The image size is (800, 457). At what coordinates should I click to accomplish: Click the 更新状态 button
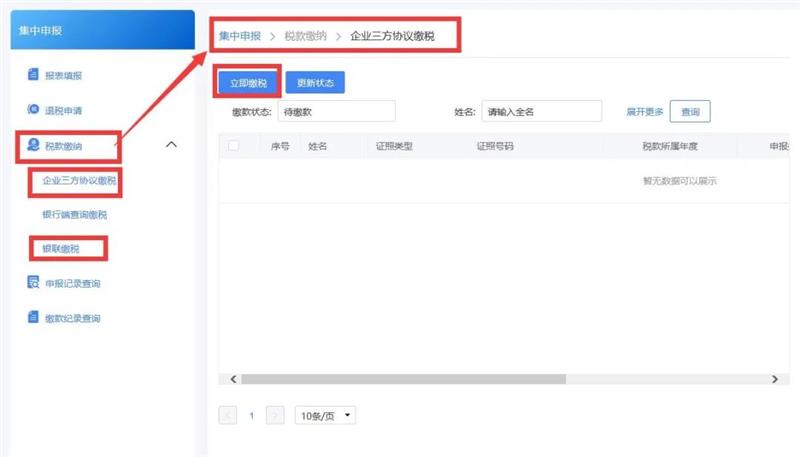point(315,82)
